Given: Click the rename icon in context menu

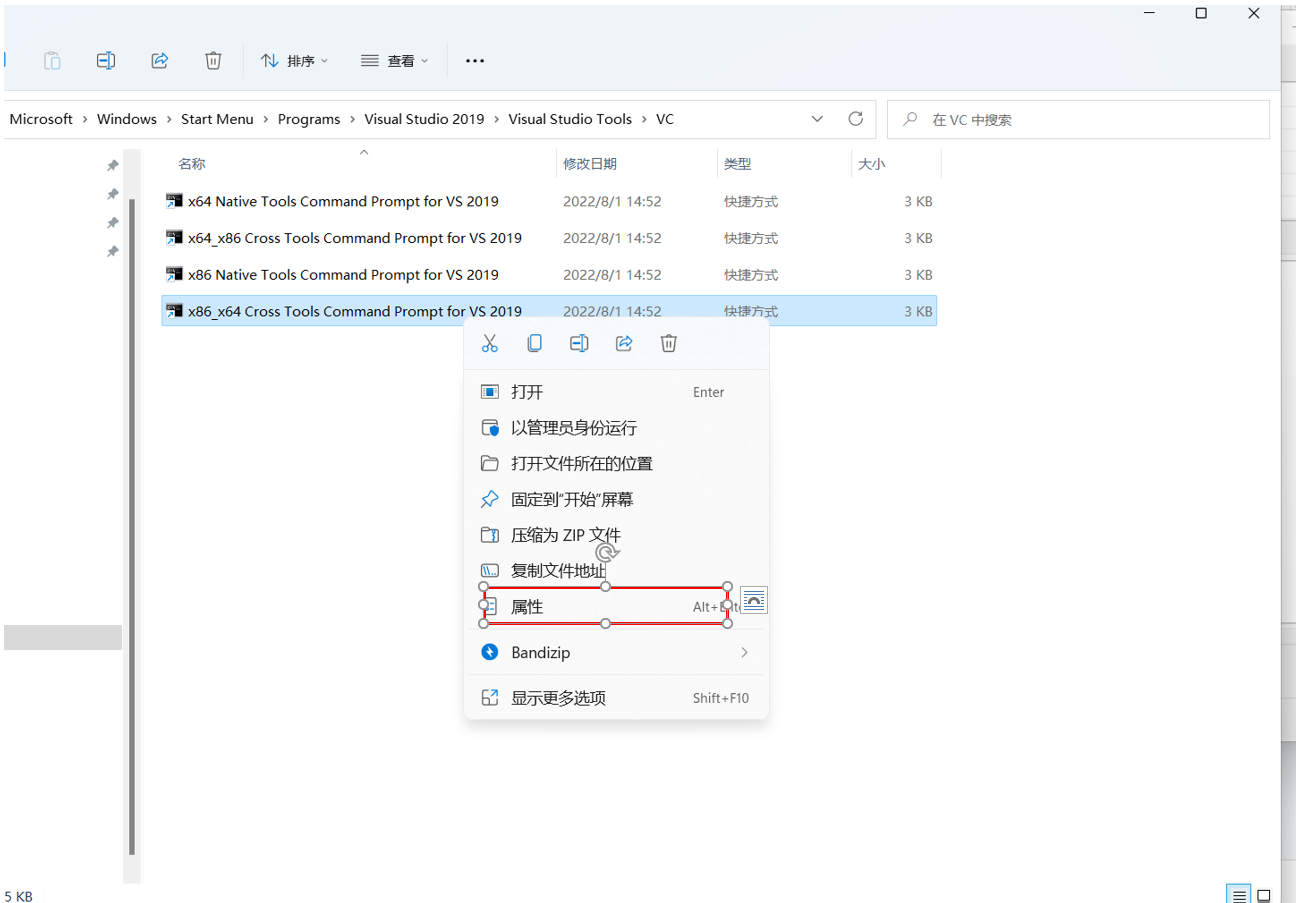Looking at the screenshot, I should click(579, 344).
